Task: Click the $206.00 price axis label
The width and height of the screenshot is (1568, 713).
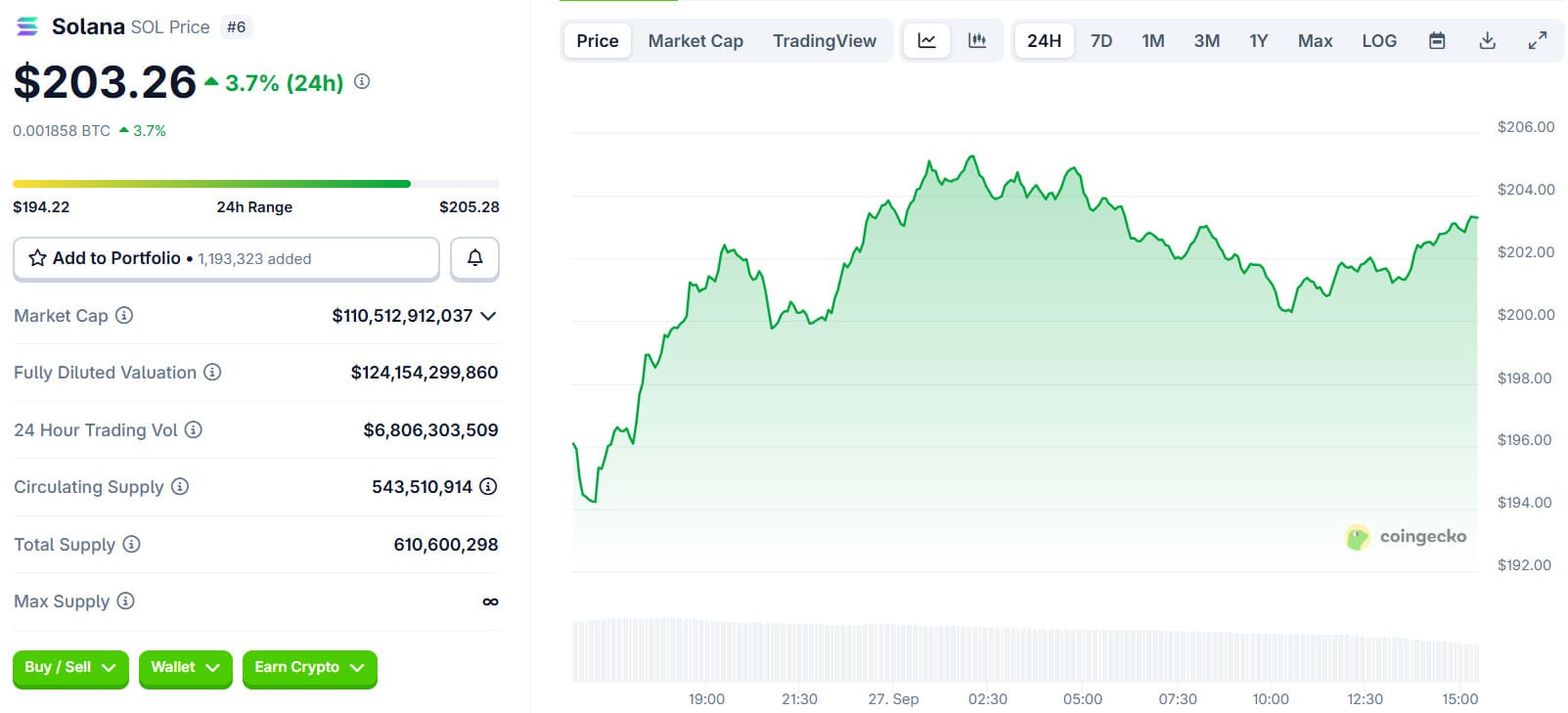Action: coord(1526,127)
